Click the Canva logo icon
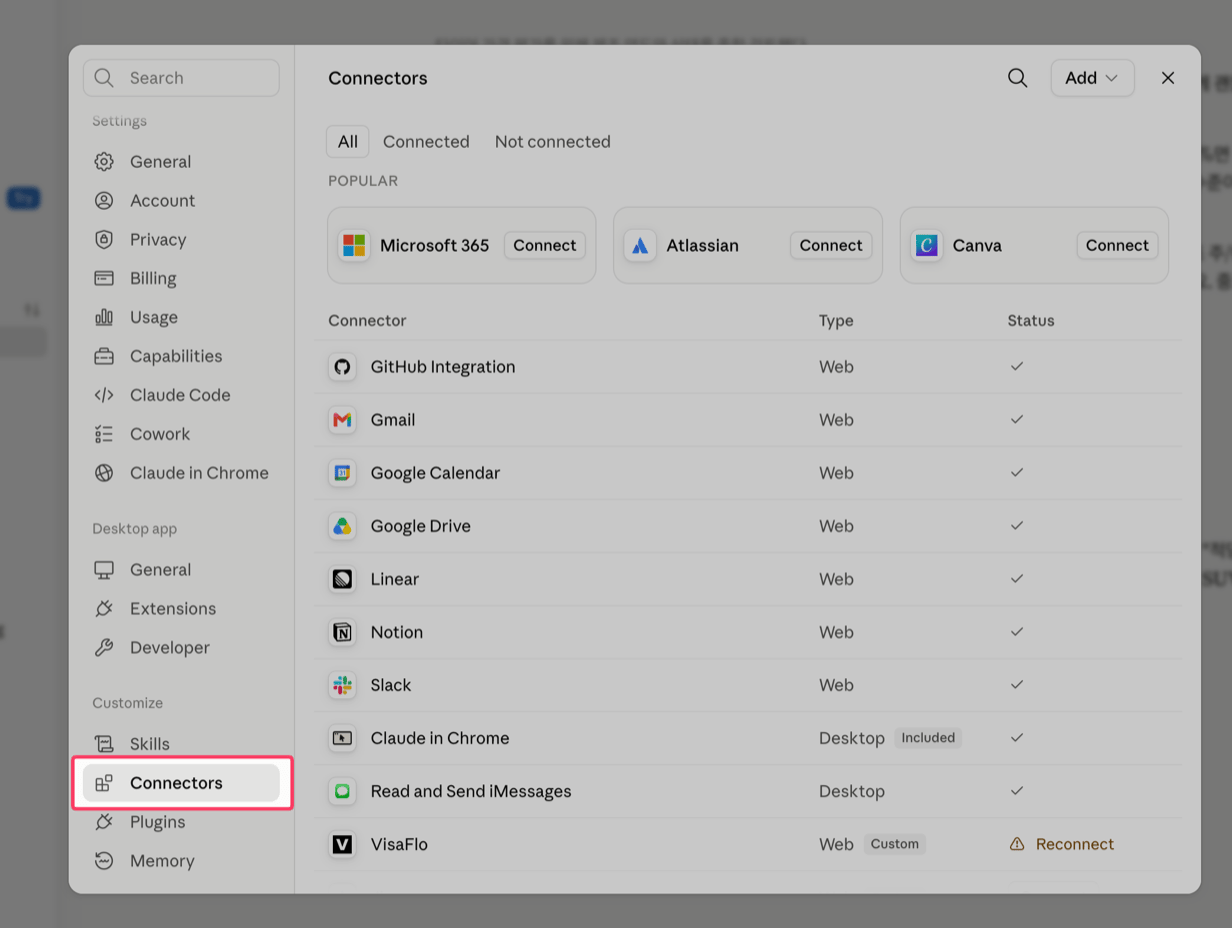The image size is (1232, 928). click(x=927, y=245)
